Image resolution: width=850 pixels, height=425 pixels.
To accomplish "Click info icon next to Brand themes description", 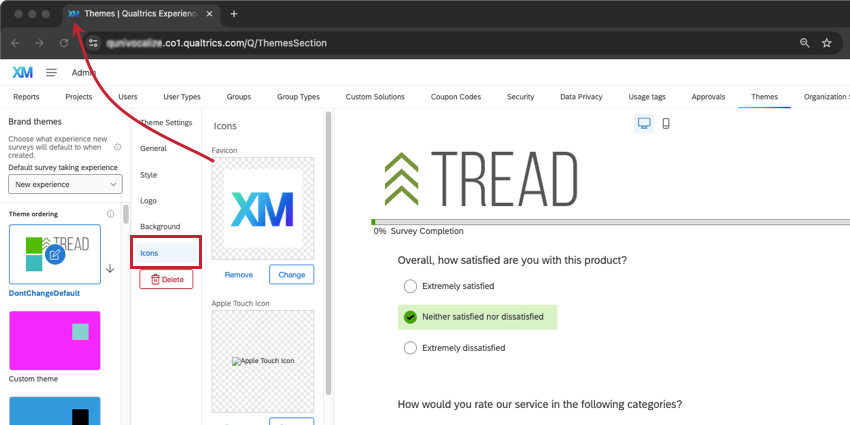I will tap(118, 147).
